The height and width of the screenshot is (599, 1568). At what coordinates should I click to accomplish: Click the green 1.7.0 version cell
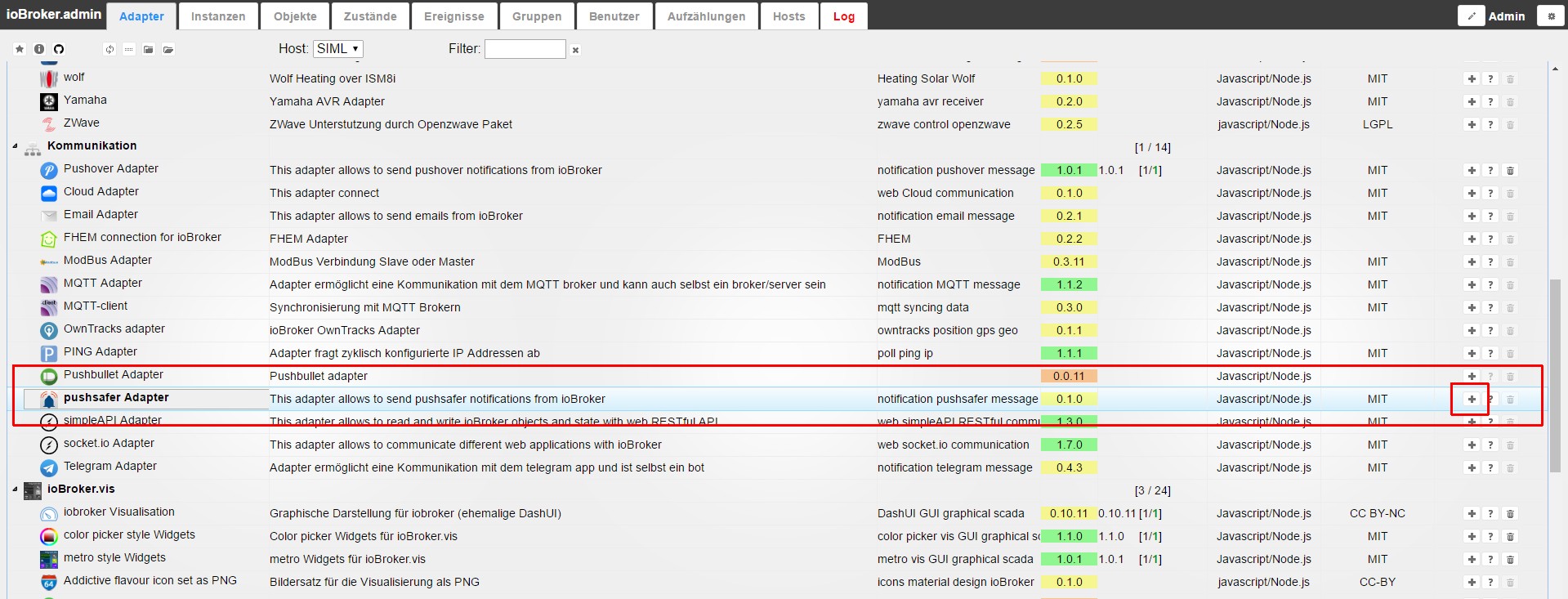(x=1069, y=445)
